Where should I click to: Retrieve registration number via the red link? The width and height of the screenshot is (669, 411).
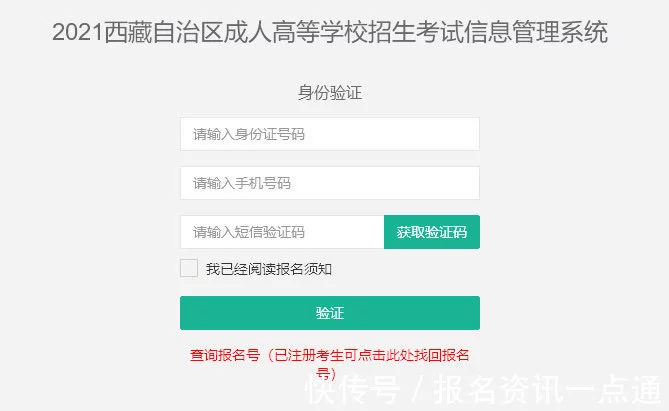[329, 356]
